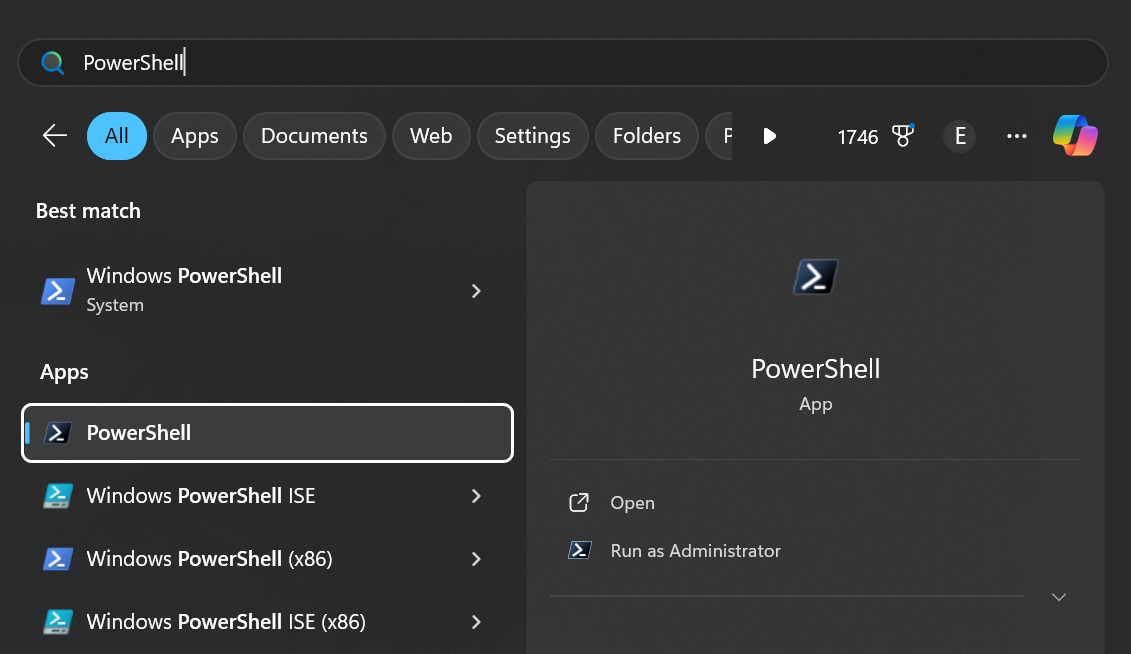1131x654 pixels.
Task: Switch to the Settings filter tab
Action: tap(532, 136)
